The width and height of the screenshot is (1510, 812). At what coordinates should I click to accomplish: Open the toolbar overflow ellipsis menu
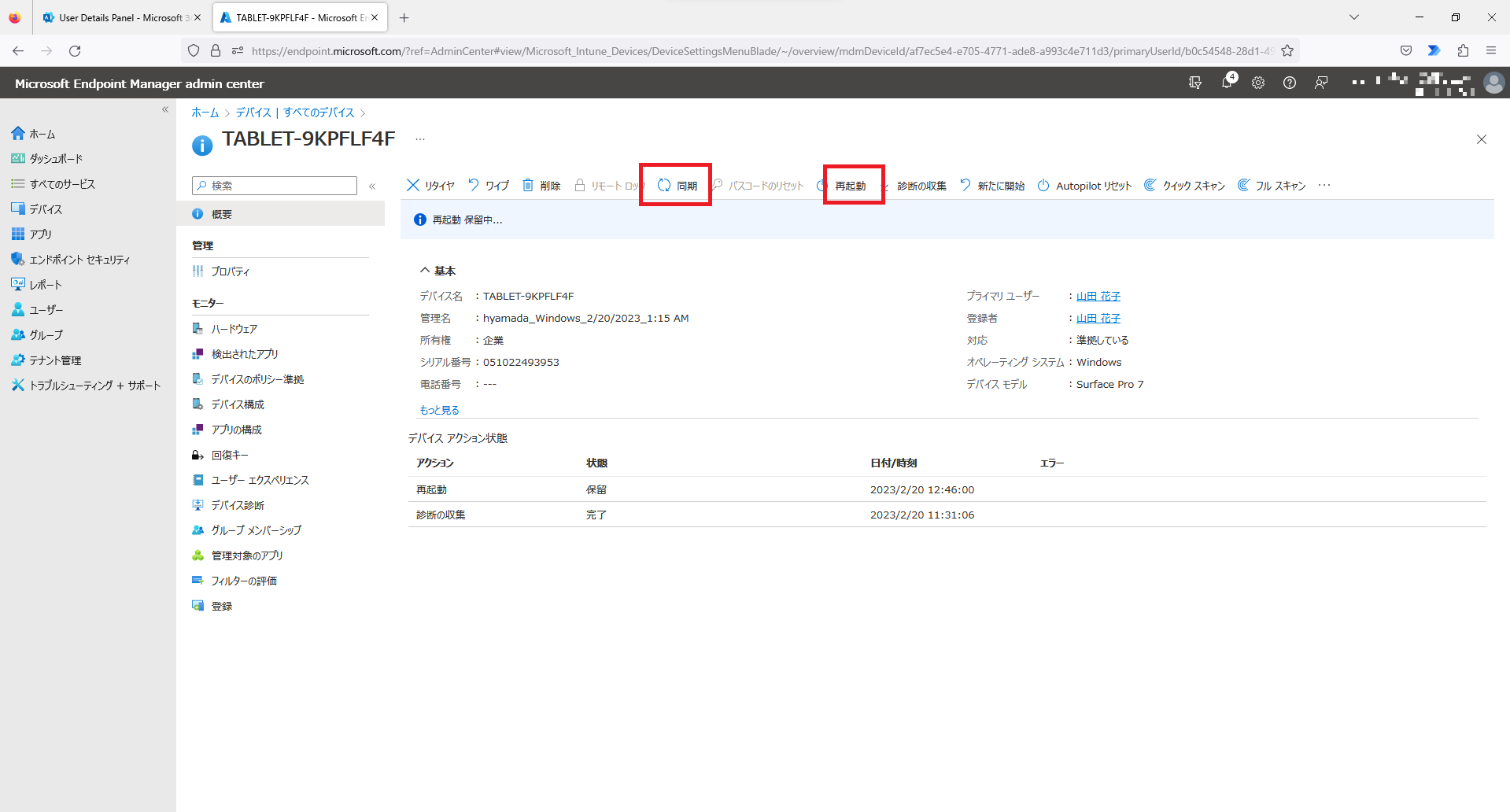click(x=1324, y=186)
